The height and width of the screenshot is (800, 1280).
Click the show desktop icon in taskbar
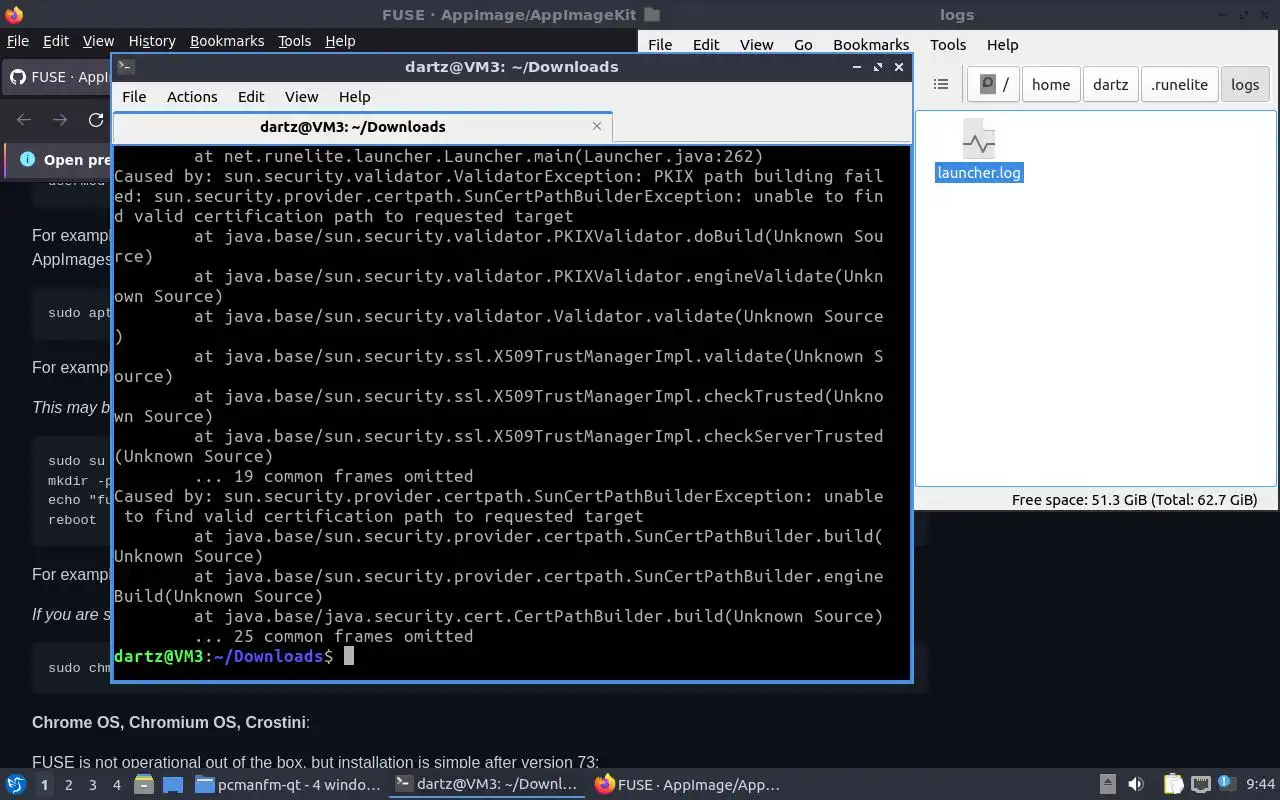pyautogui.click(x=173, y=785)
